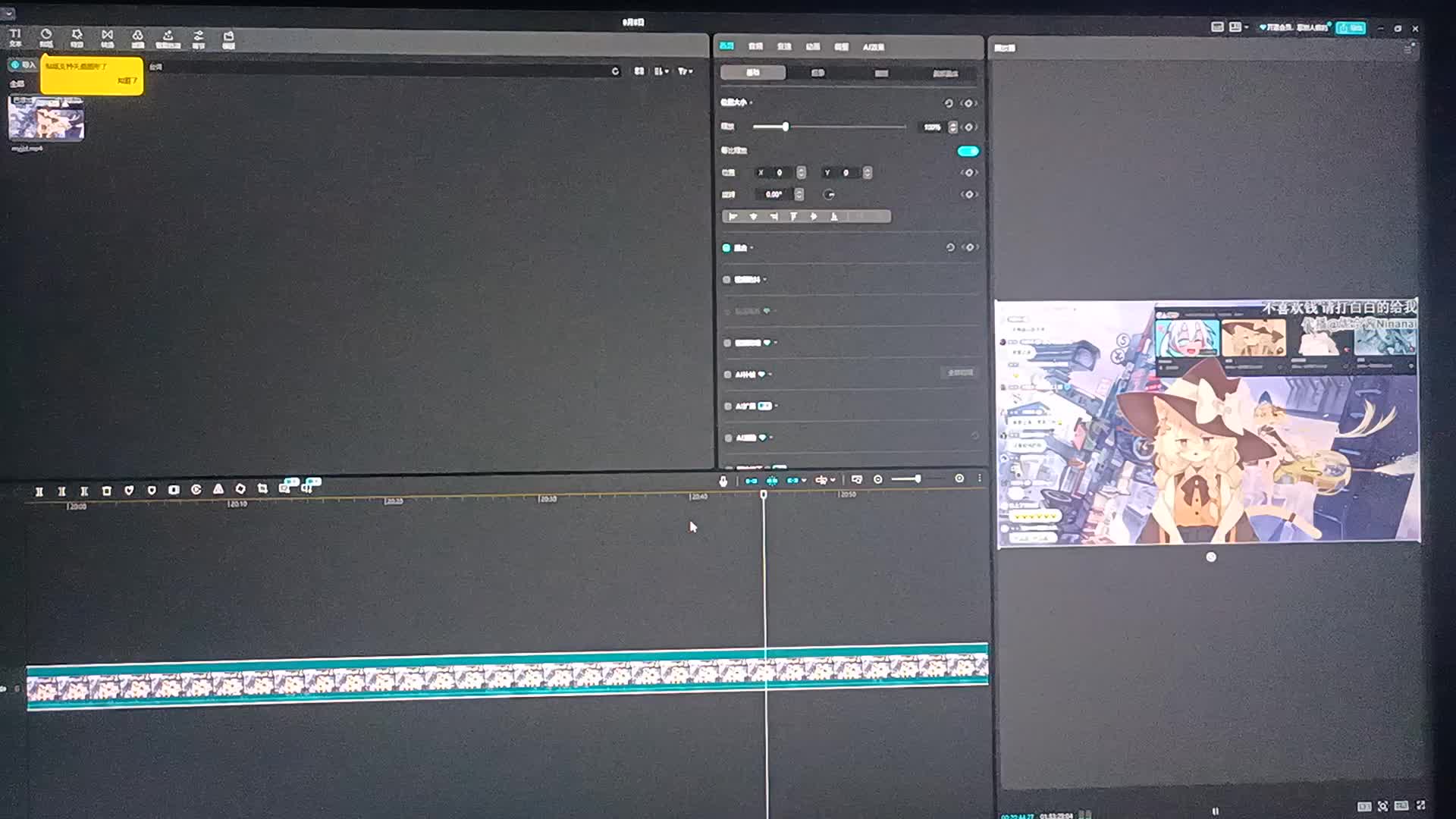Click the imported mp4 media thumbnail
The image size is (1456, 819).
point(46,119)
